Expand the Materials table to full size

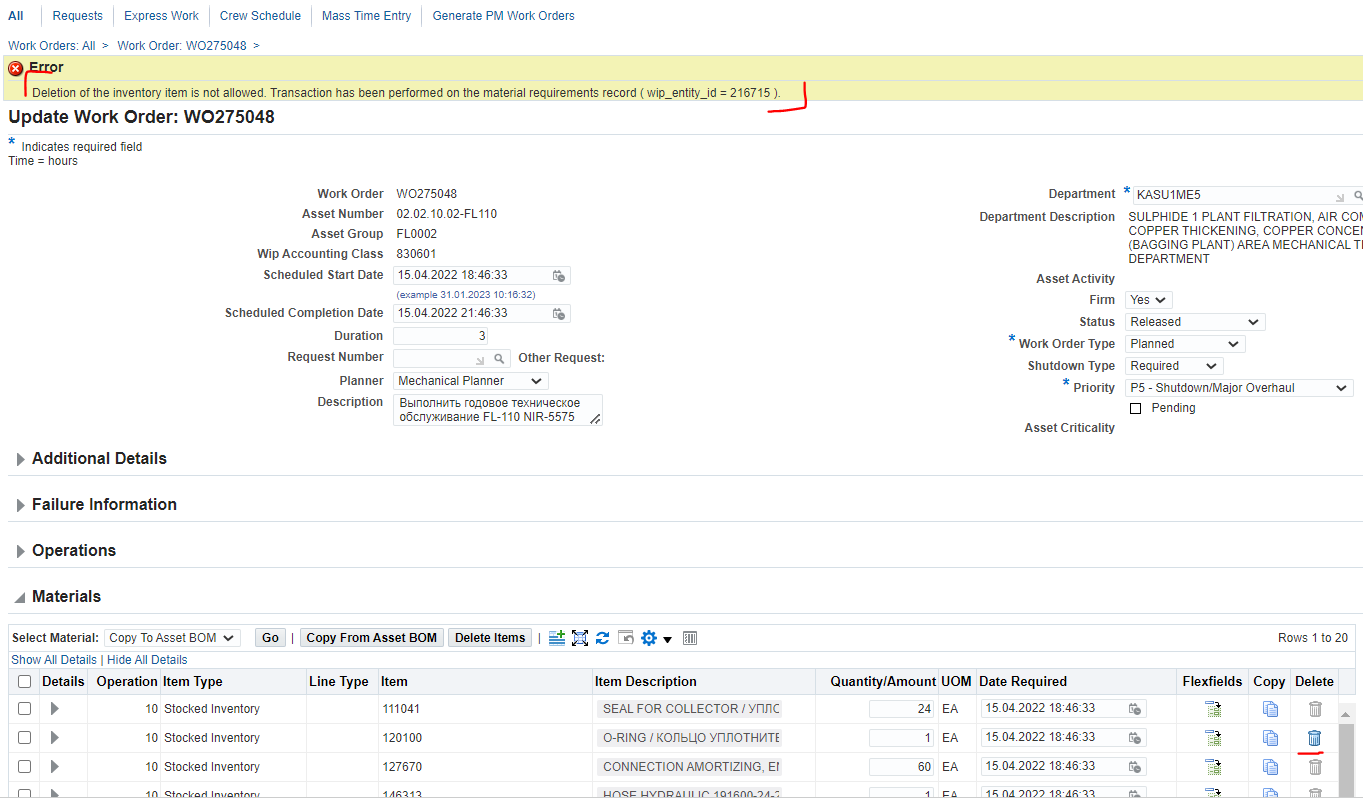click(x=580, y=637)
